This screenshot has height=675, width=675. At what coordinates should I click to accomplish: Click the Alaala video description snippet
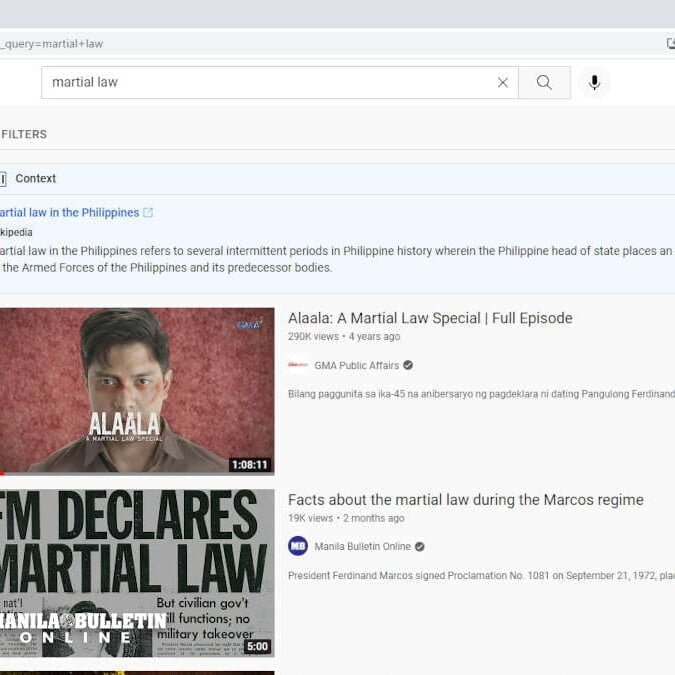point(480,394)
